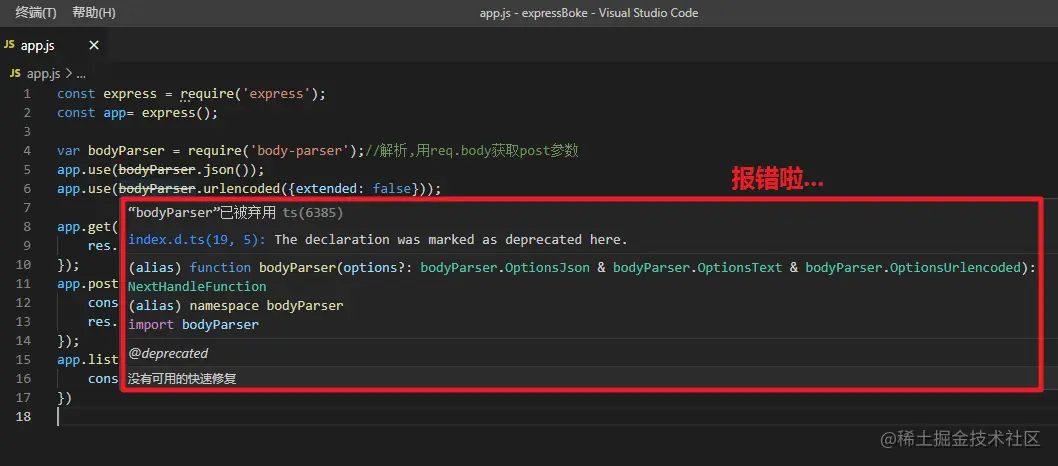Click import bodyParser line in popup

[193, 324]
